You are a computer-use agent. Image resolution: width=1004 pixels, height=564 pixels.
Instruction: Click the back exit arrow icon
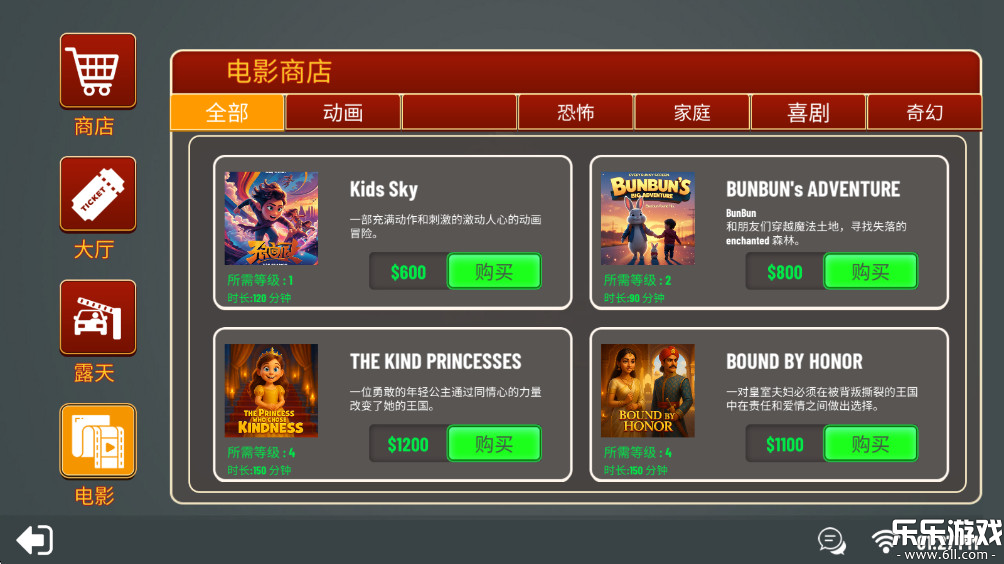tap(35, 540)
